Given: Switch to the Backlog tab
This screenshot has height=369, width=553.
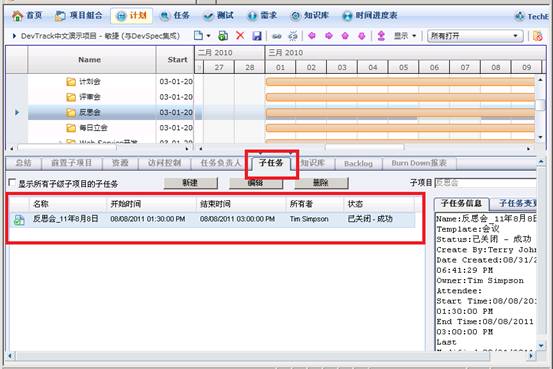Looking at the screenshot, I should point(358,163).
